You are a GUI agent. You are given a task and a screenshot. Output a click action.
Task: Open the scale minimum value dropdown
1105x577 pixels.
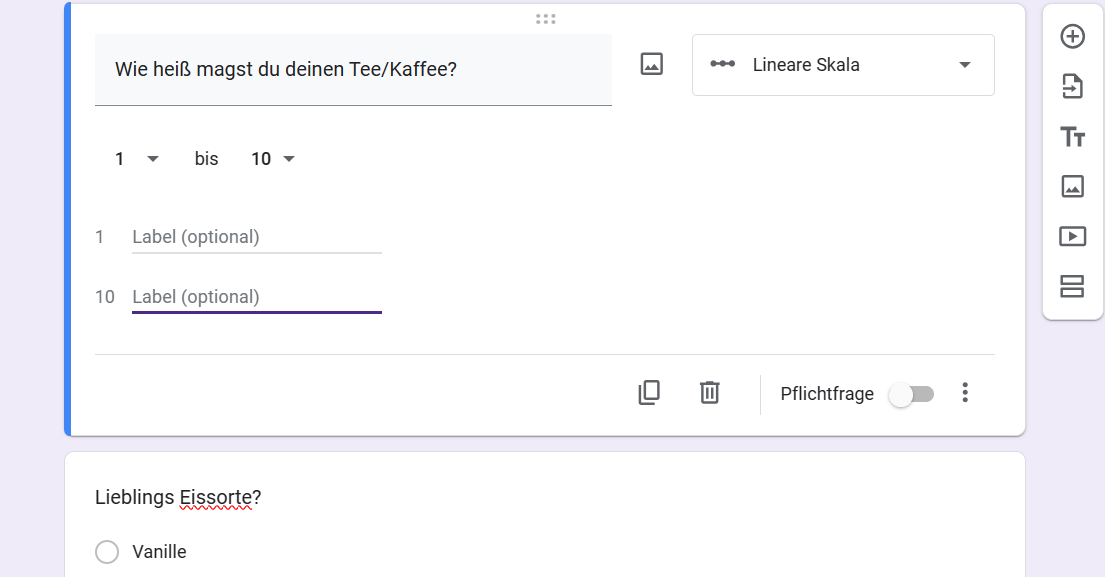click(137, 159)
